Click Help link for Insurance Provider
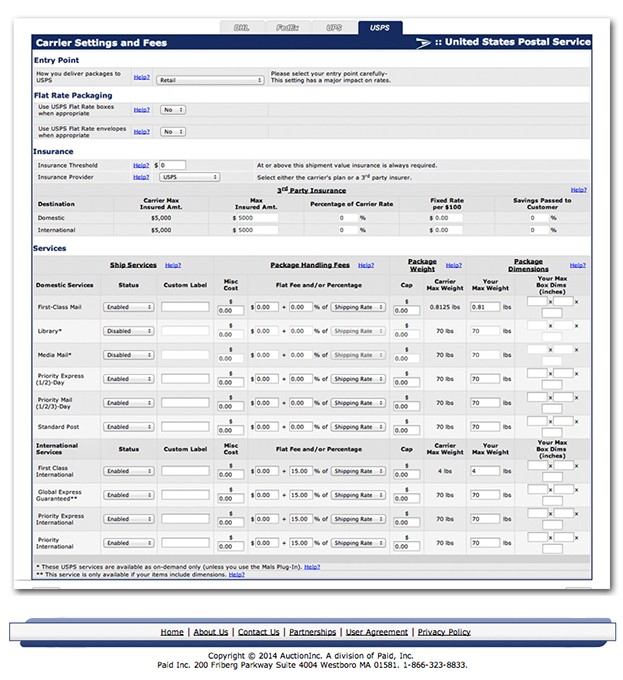 pyautogui.click(x=141, y=177)
